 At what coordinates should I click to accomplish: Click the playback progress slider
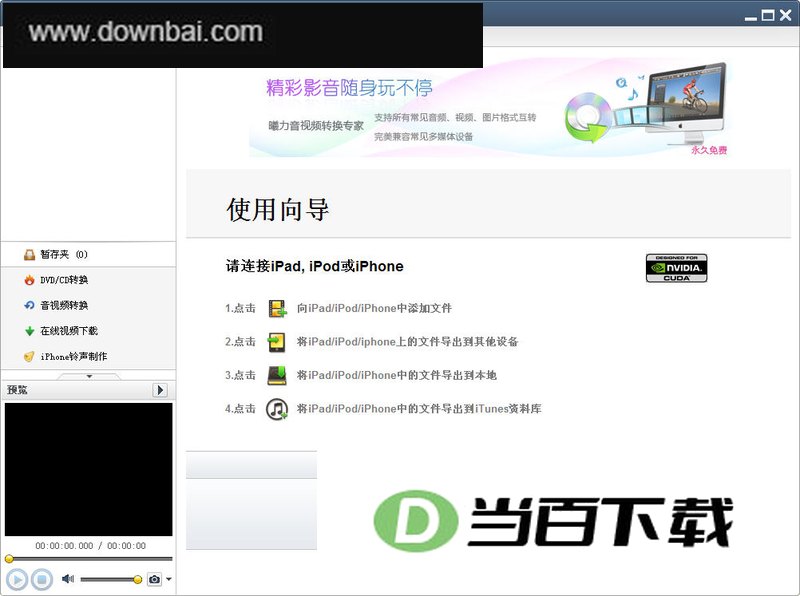coord(89,559)
